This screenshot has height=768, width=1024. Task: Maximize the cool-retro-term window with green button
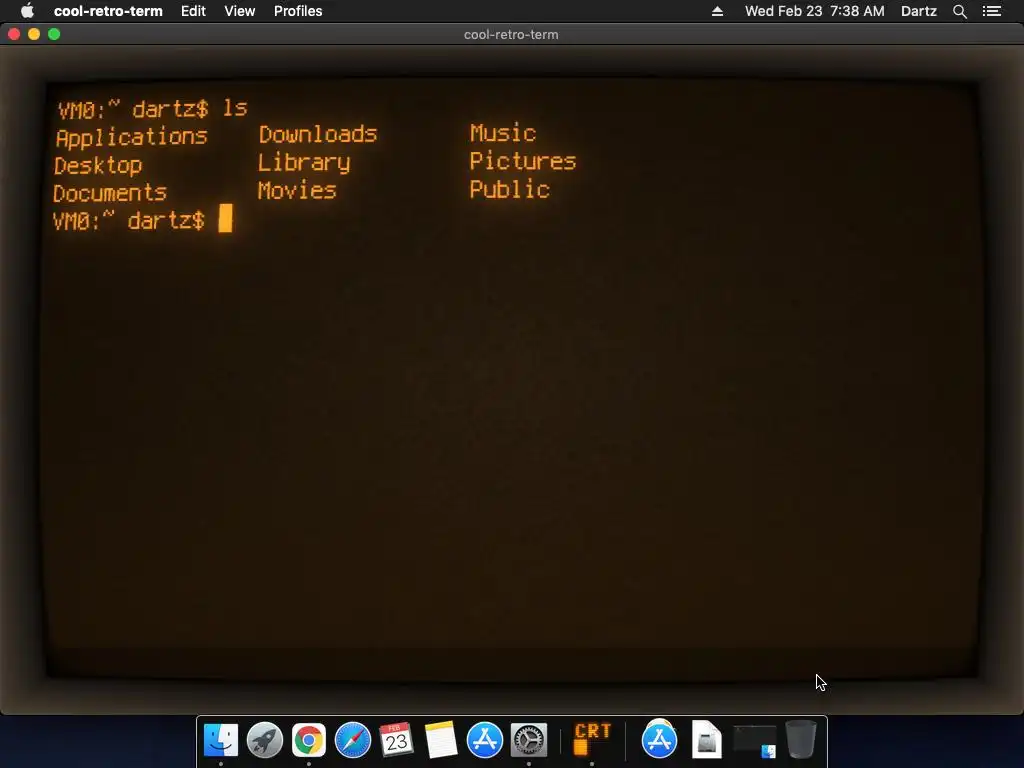(x=54, y=34)
